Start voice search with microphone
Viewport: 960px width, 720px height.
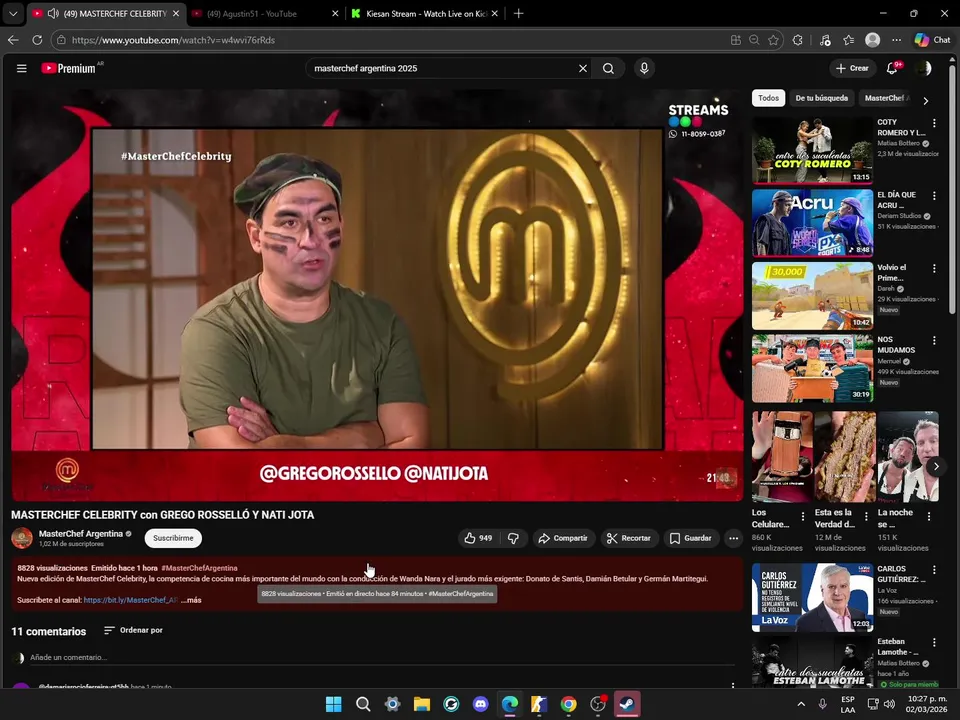[x=644, y=68]
